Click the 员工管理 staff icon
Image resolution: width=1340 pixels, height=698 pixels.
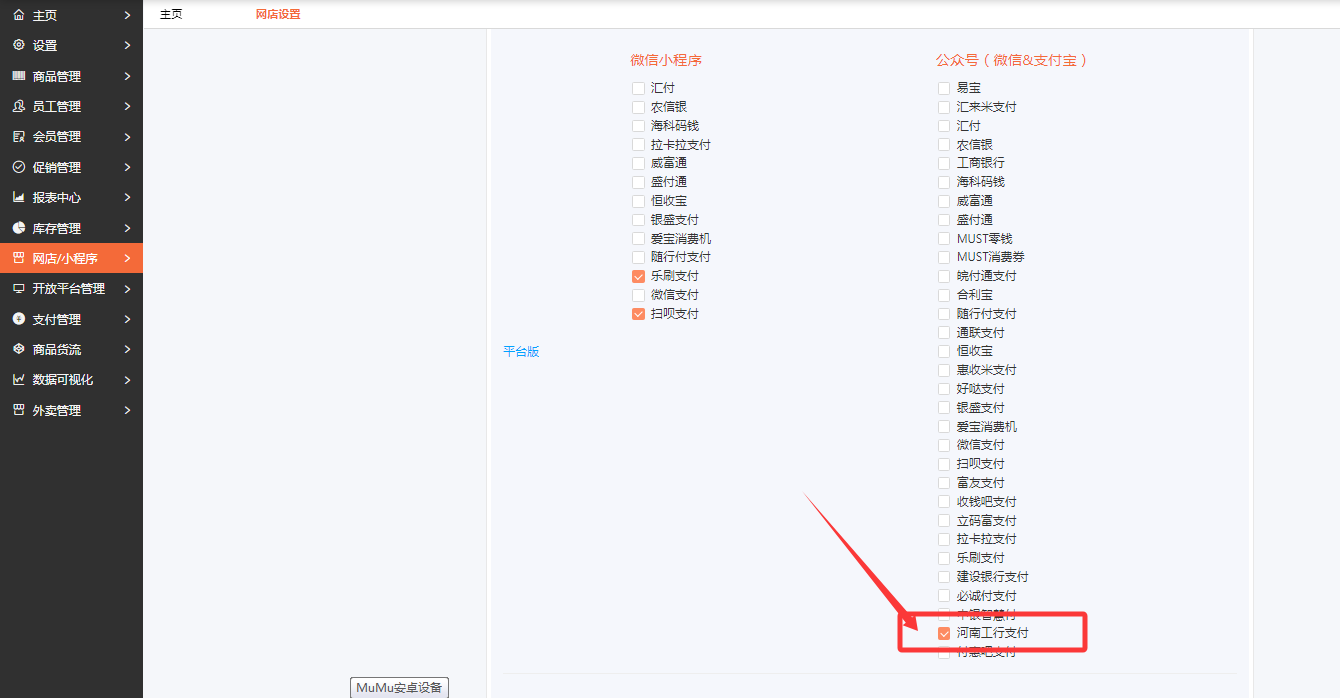[x=18, y=106]
